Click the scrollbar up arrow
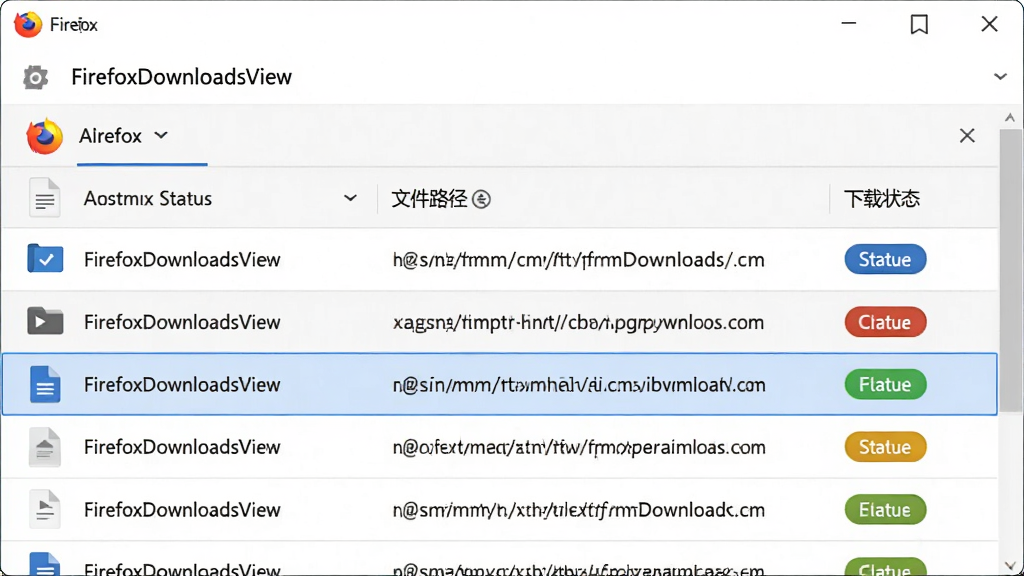Image resolution: width=1024 pixels, height=576 pixels. coord(1010,118)
